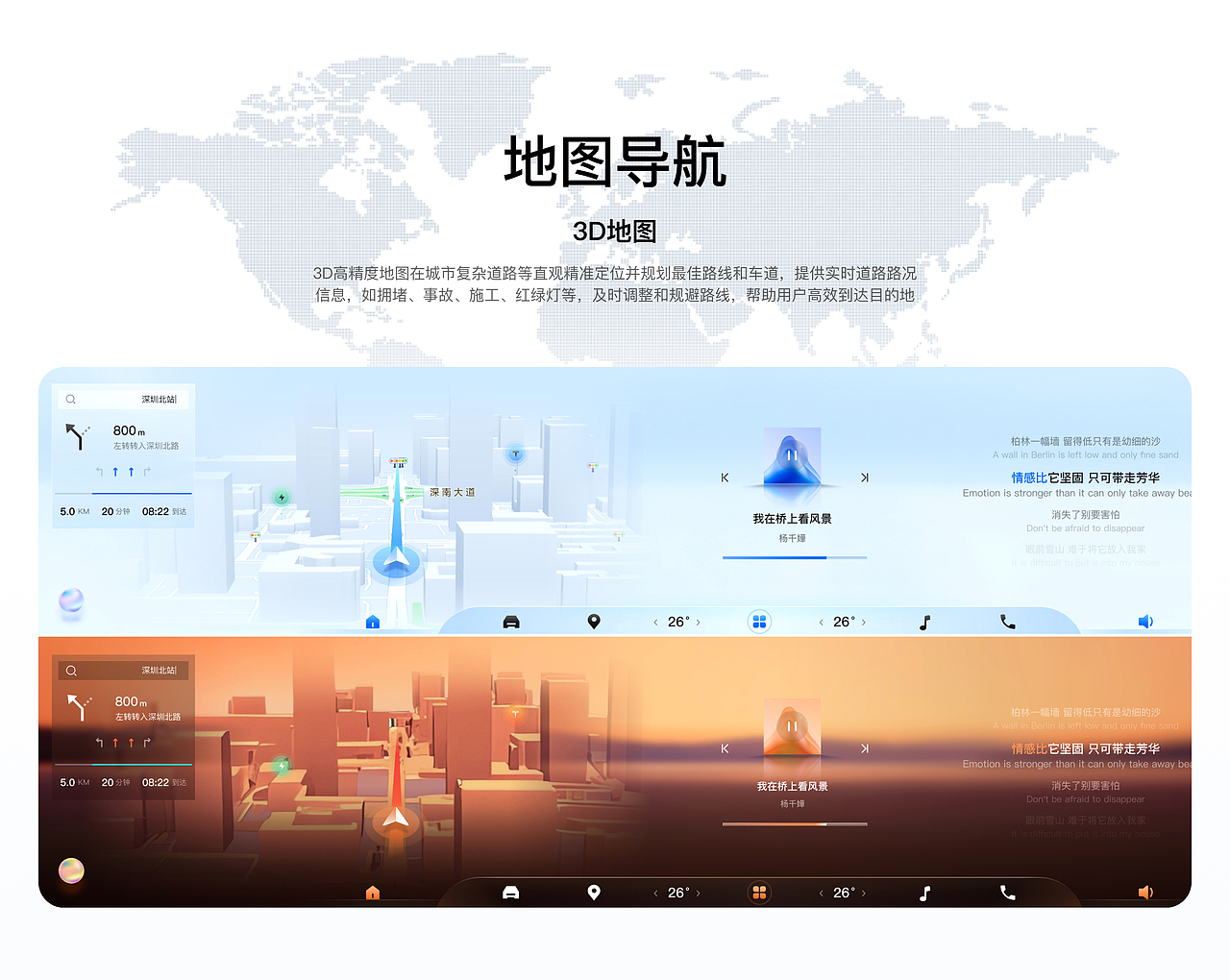
Task: Click the search field showing 深圳北站
Action: (x=125, y=398)
